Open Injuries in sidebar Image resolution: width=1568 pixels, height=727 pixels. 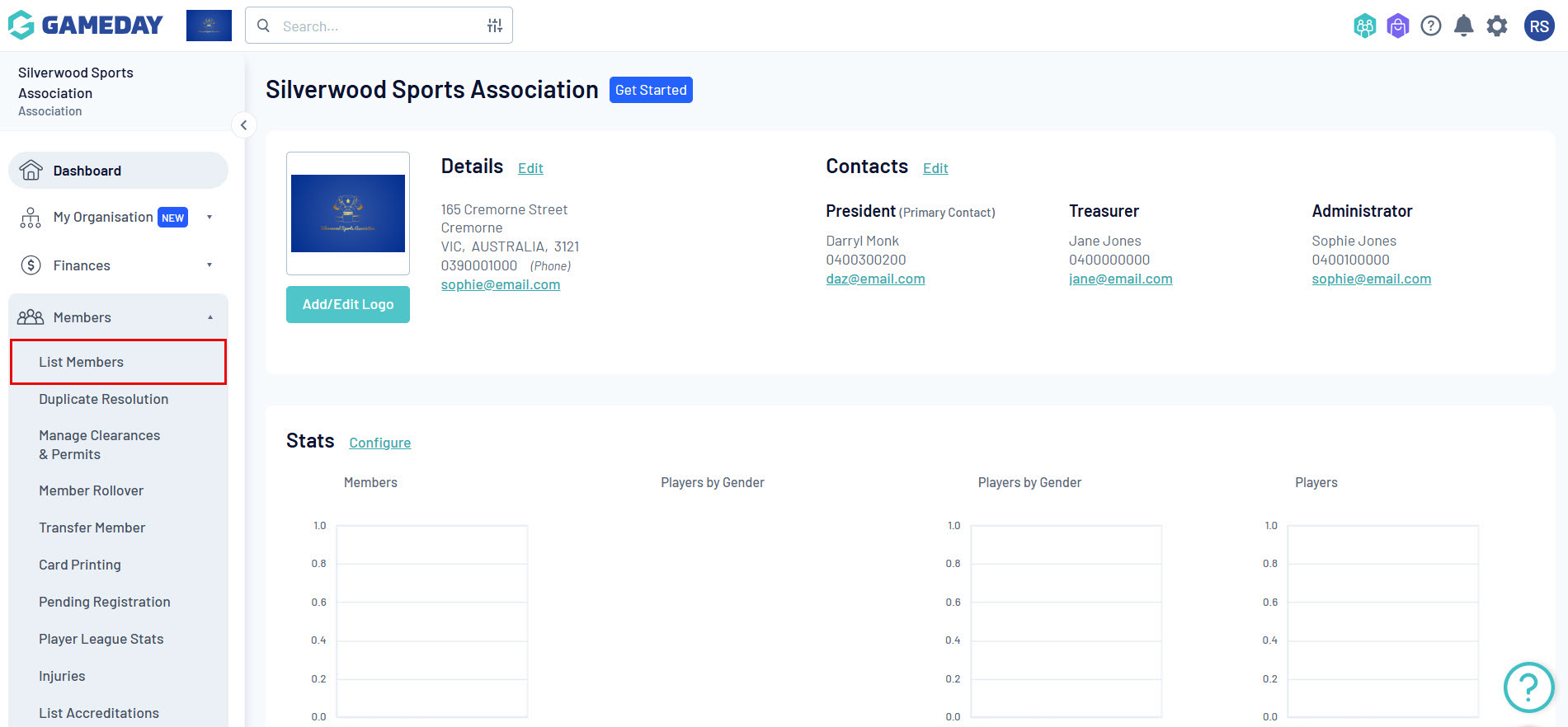pyautogui.click(x=62, y=676)
